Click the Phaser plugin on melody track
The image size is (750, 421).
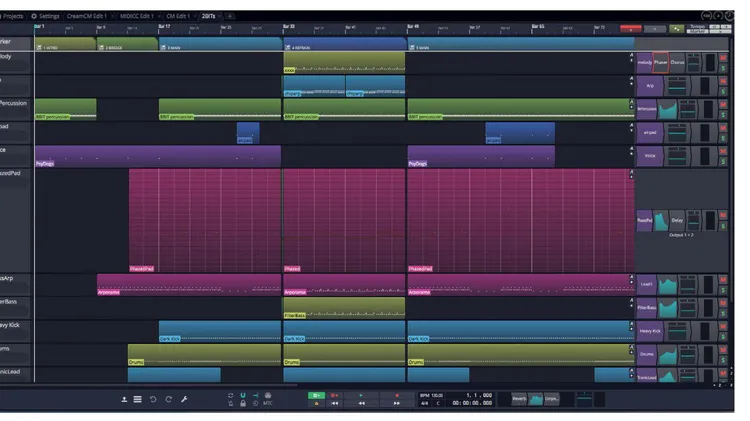pos(661,62)
